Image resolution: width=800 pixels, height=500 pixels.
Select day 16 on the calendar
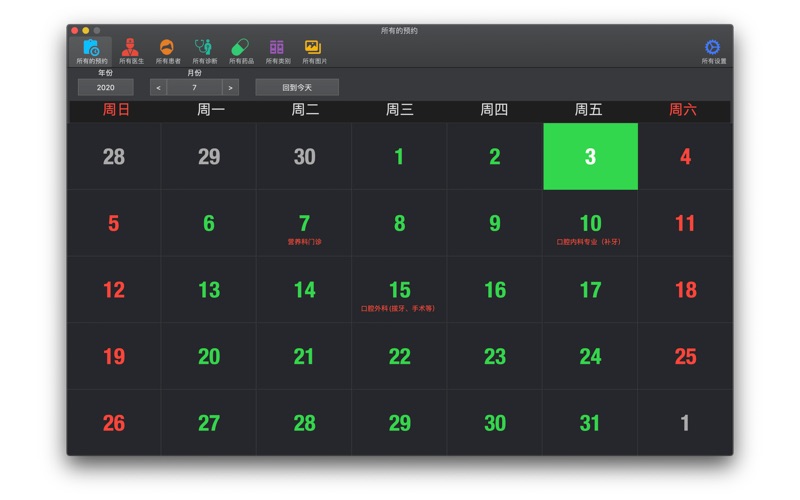tap(495, 290)
